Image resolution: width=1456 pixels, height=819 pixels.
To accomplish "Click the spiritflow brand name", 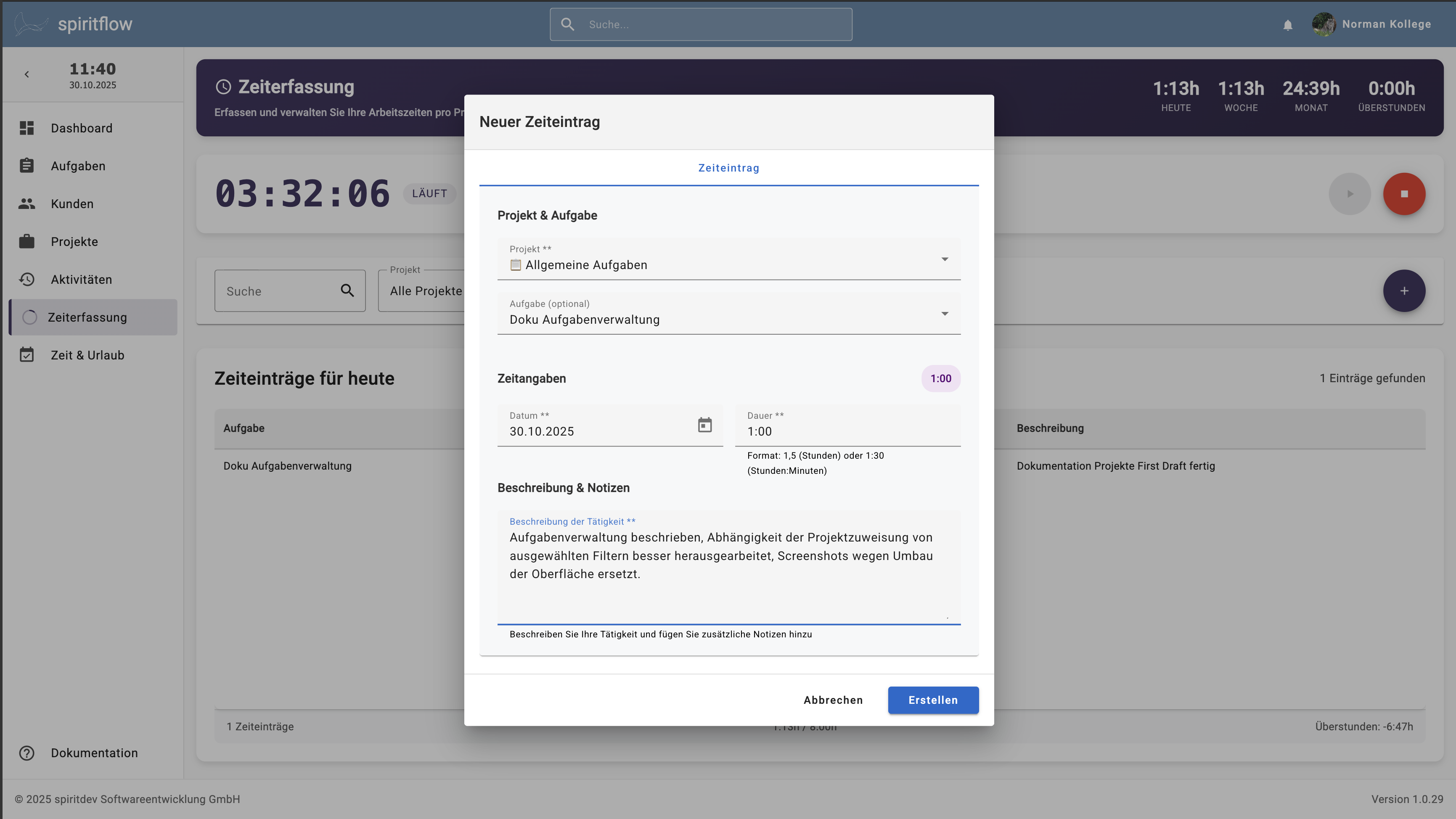I will pyautogui.click(x=95, y=24).
